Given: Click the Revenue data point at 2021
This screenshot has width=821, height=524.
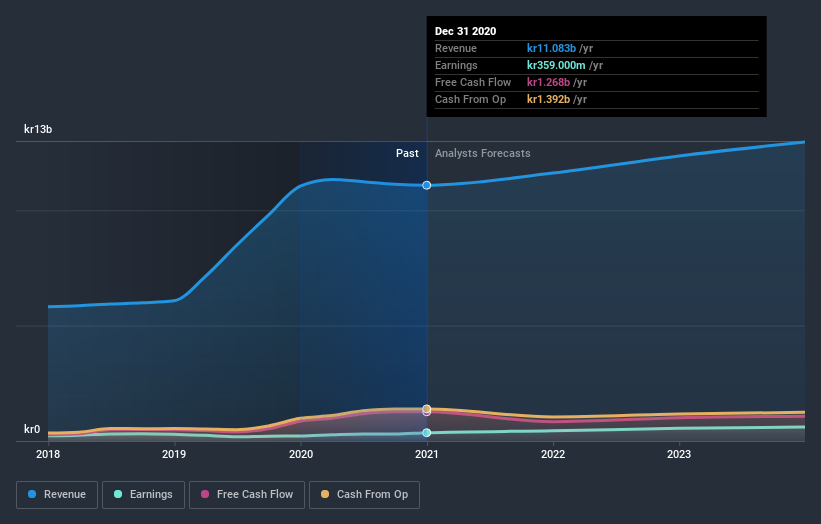Looking at the screenshot, I should click(427, 185).
